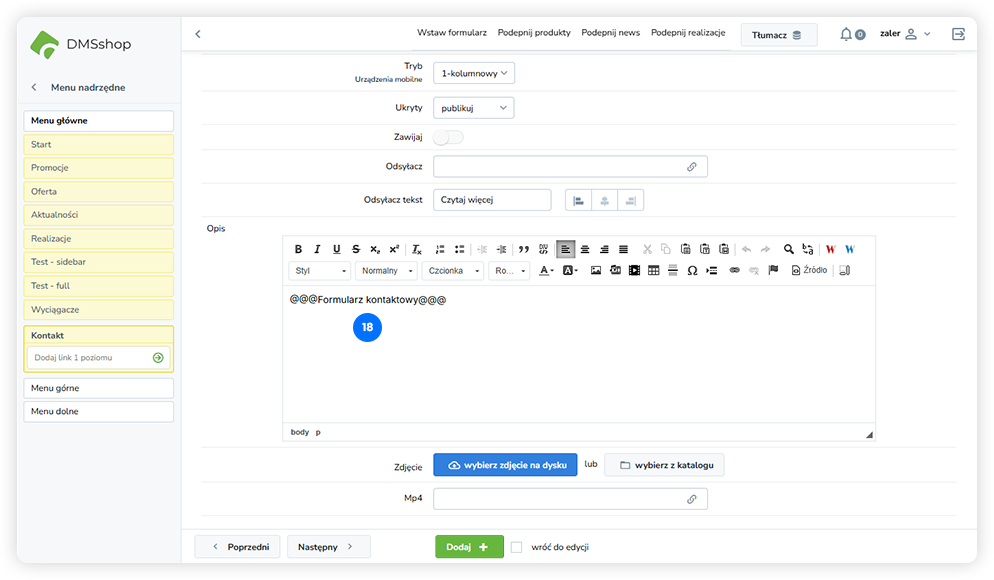This screenshot has width=994, height=580.
Task: Insert a table into the description
Action: [653, 271]
